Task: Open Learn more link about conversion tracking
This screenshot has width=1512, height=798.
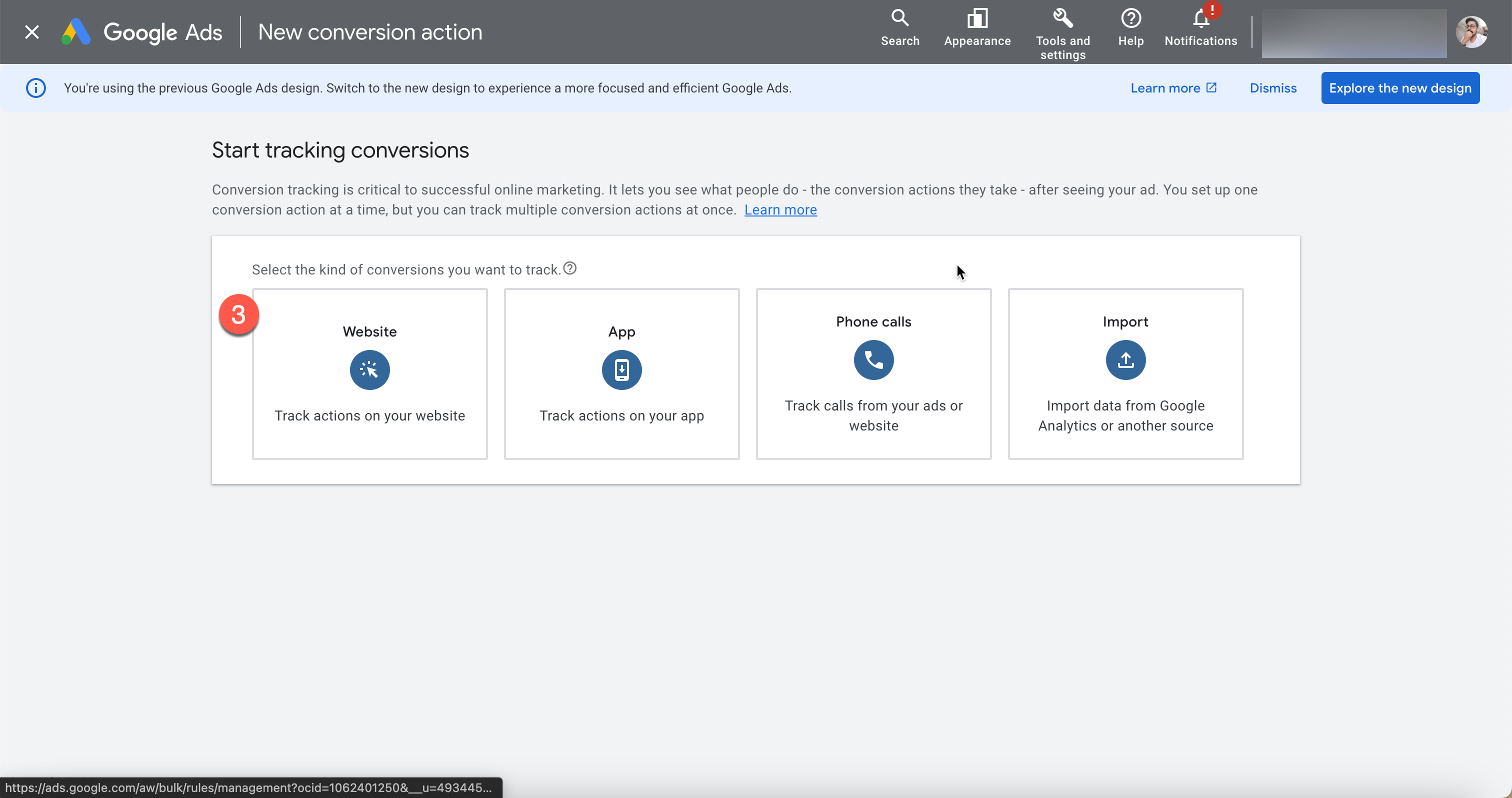Action: (780, 210)
